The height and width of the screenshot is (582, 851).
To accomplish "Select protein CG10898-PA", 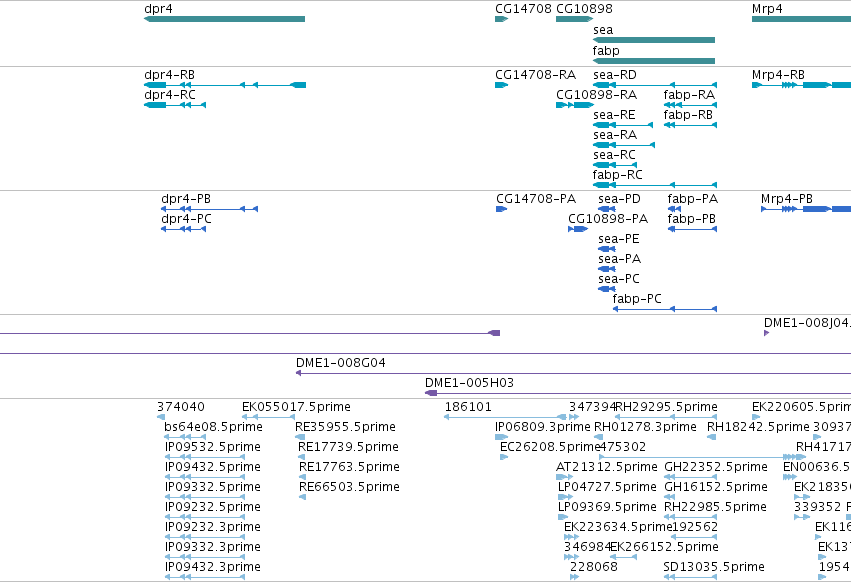I will 578,229.
